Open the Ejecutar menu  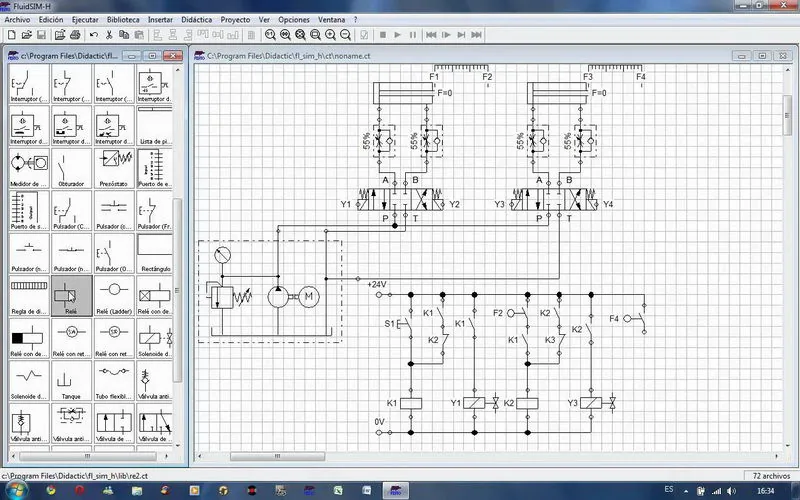pos(85,19)
